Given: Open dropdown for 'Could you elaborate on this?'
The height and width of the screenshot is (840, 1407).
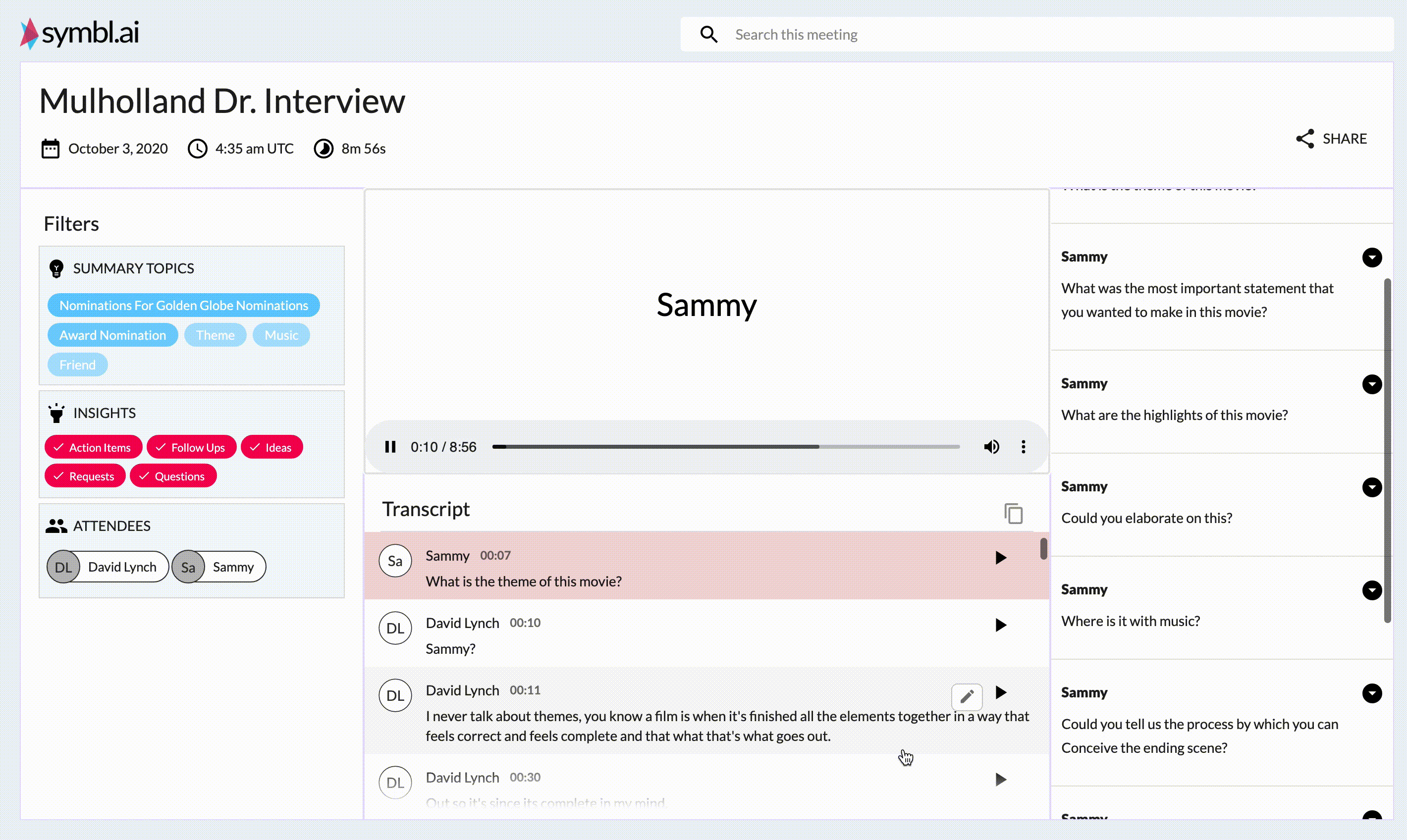Looking at the screenshot, I should (x=1371, y=487).
